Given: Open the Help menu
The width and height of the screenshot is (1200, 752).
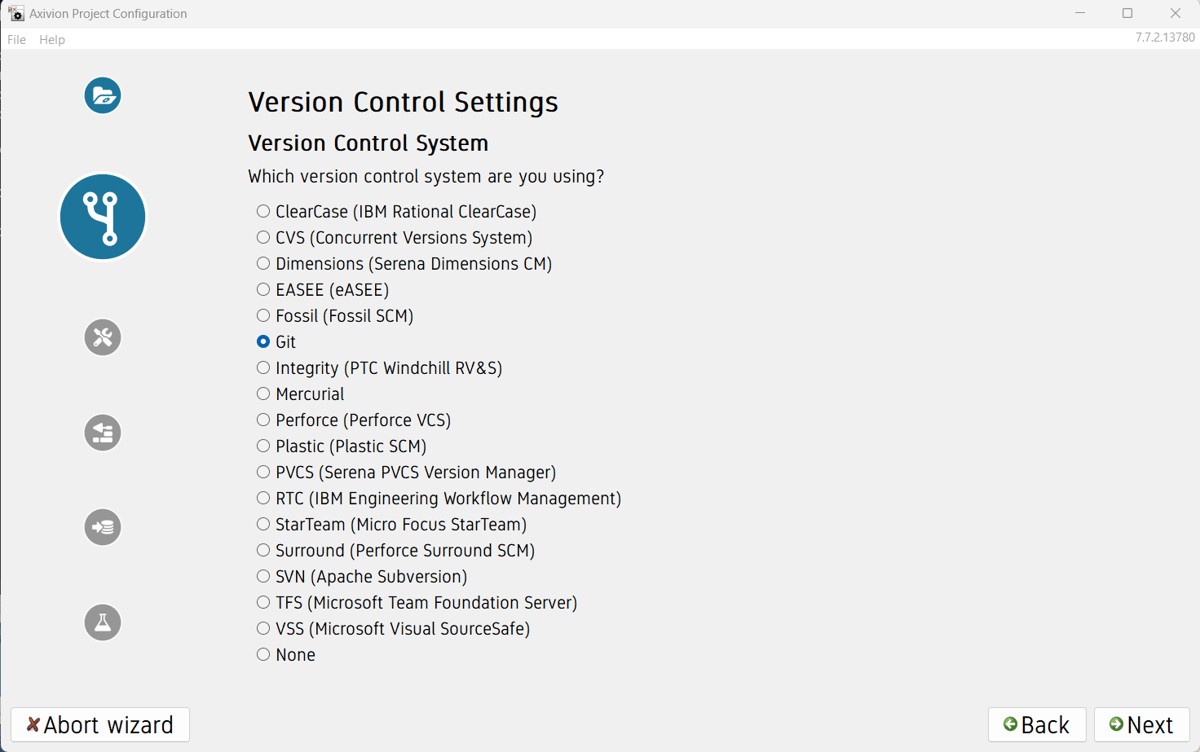Looking at the screenshot, I should coord(52,40).
